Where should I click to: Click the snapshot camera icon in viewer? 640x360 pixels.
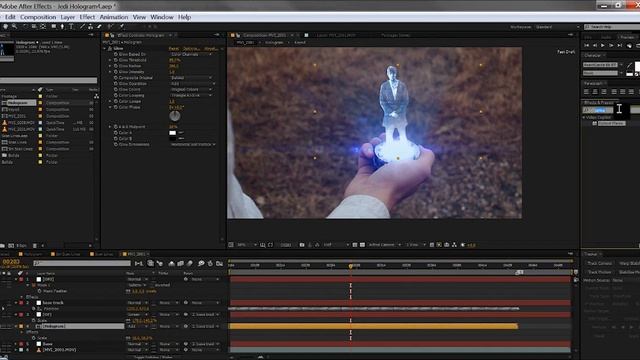click(302, 245)
